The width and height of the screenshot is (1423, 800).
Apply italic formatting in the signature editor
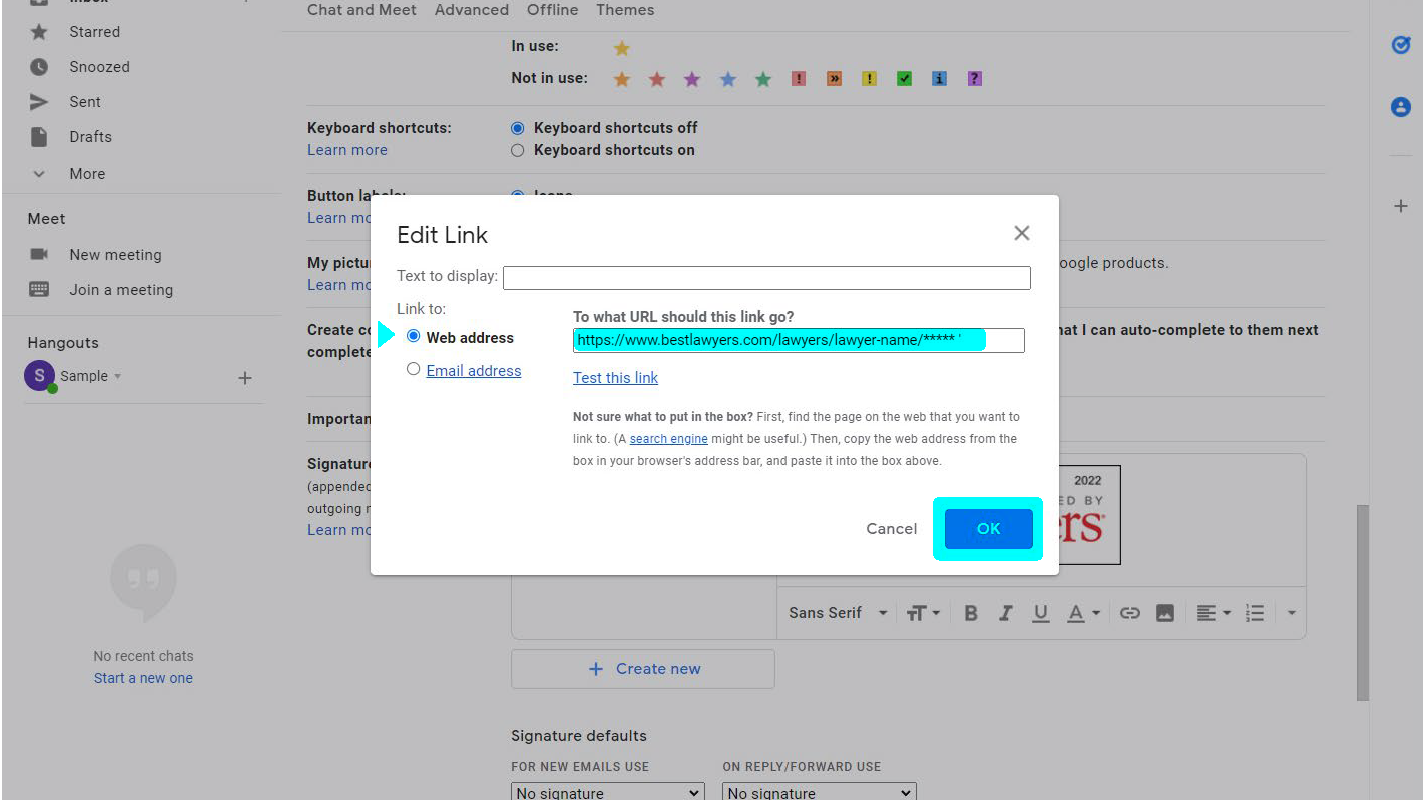pos(1005,612)
